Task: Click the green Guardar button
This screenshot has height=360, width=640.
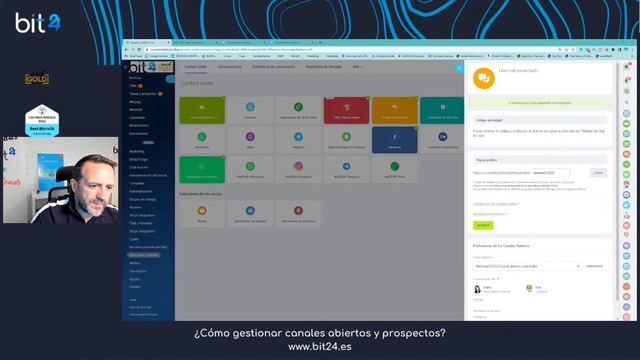Action: pos(483,225)
